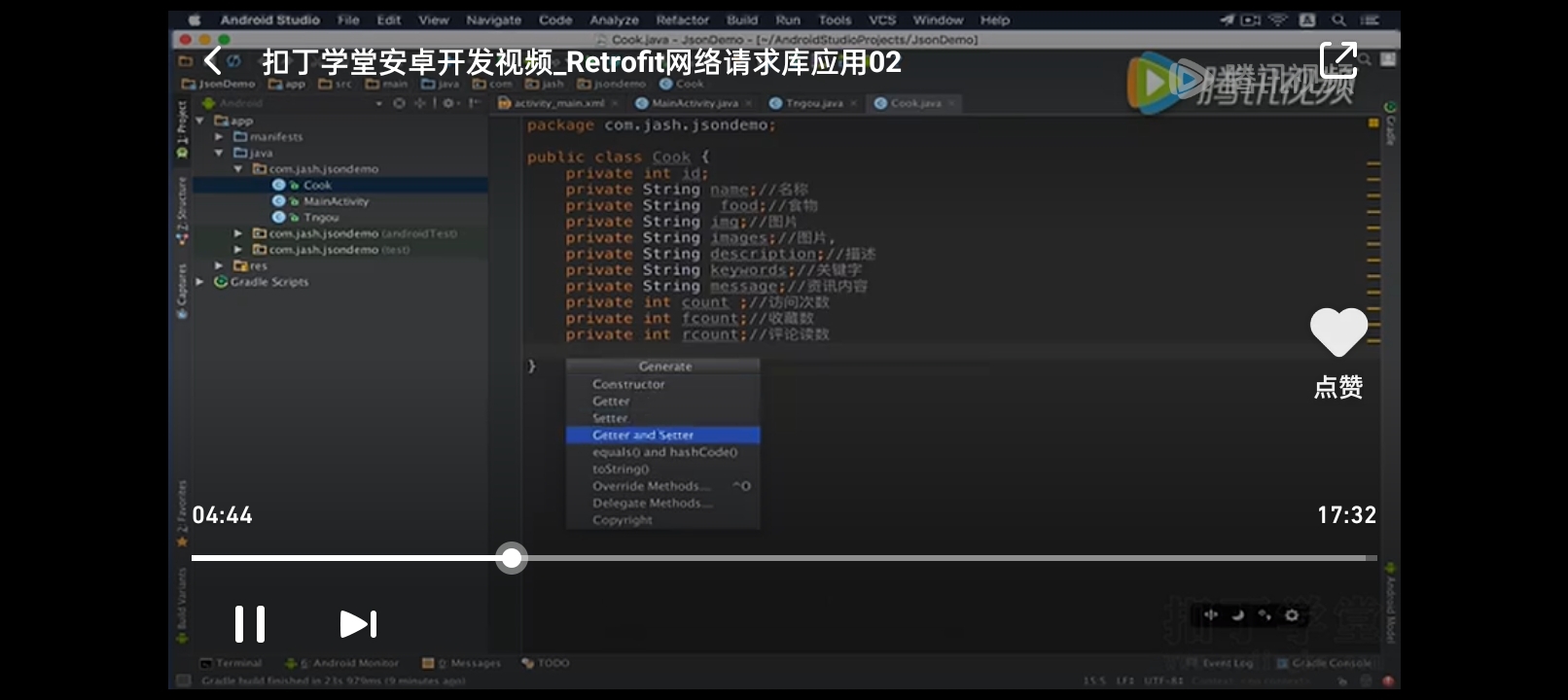Viewport: 1568px width, 700px height.
Task: Click the project panel settings gear icon
Action: [x=448, y=103]
